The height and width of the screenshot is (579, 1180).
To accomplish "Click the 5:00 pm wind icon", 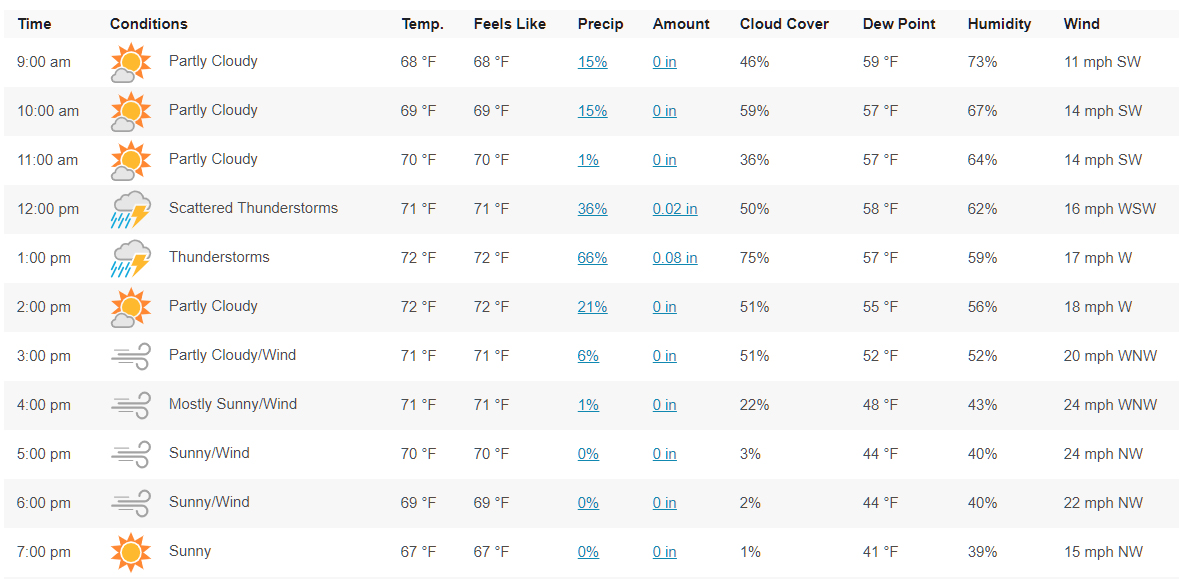I will point(131,454).
